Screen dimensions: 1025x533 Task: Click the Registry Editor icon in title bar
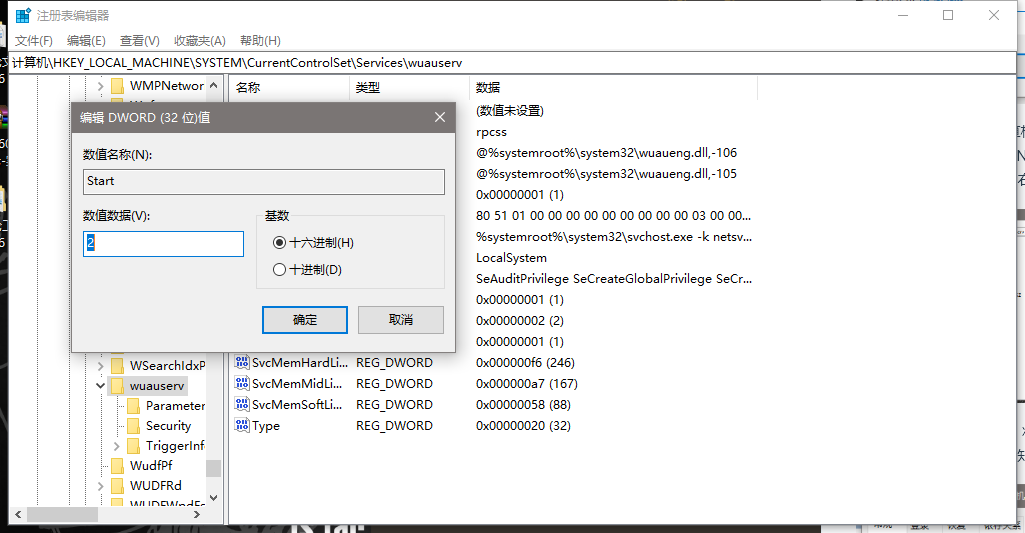[22, 15]
